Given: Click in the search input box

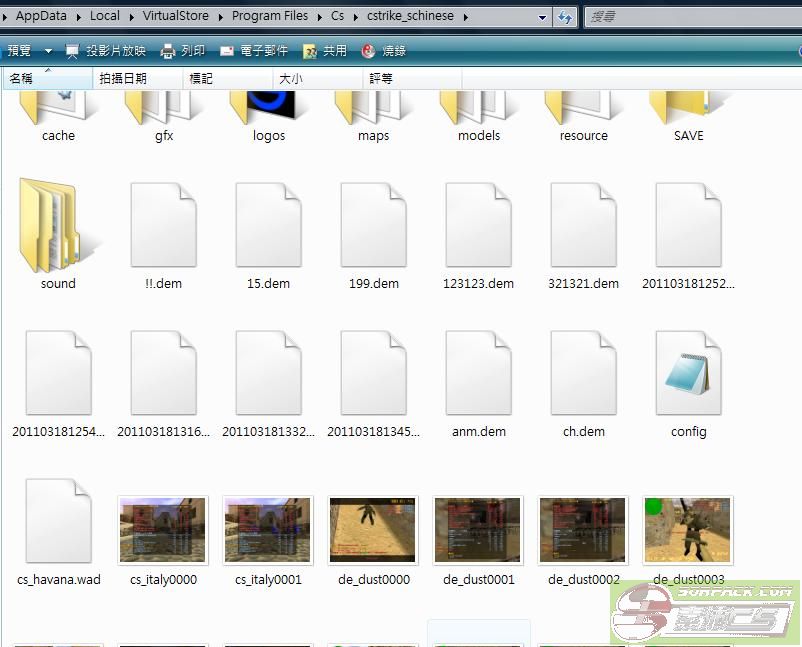Looking at the screenshot, I should [690, 17].
